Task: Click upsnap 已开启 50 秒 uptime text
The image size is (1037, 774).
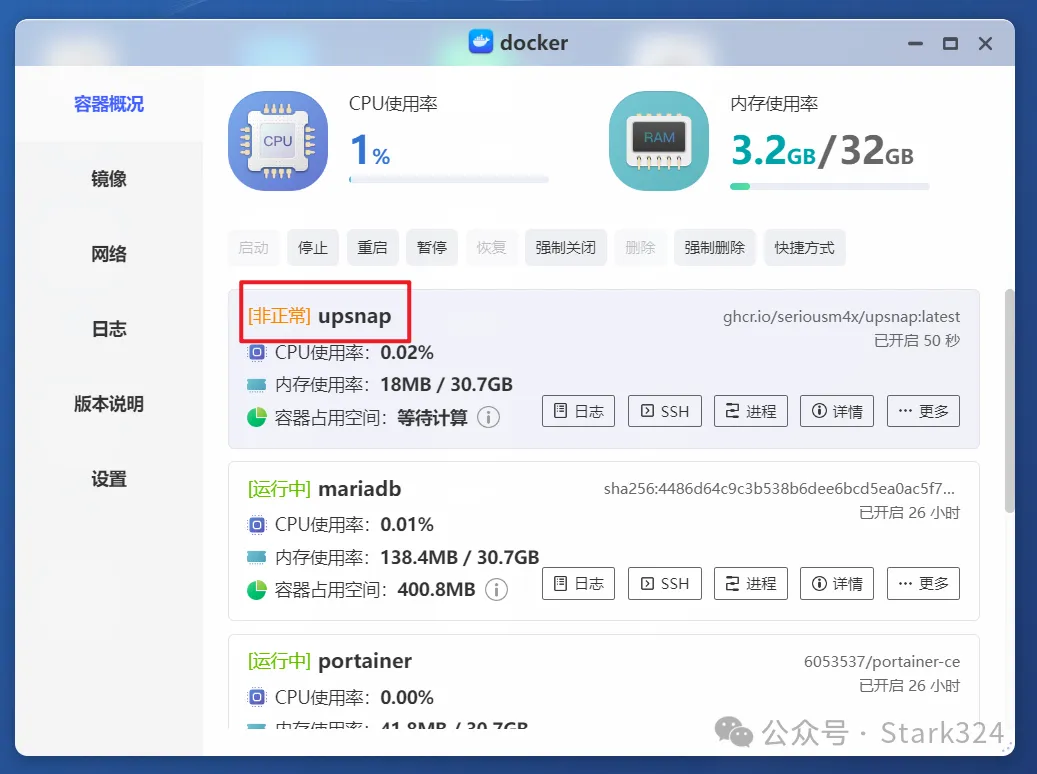Action: point(917,341)
